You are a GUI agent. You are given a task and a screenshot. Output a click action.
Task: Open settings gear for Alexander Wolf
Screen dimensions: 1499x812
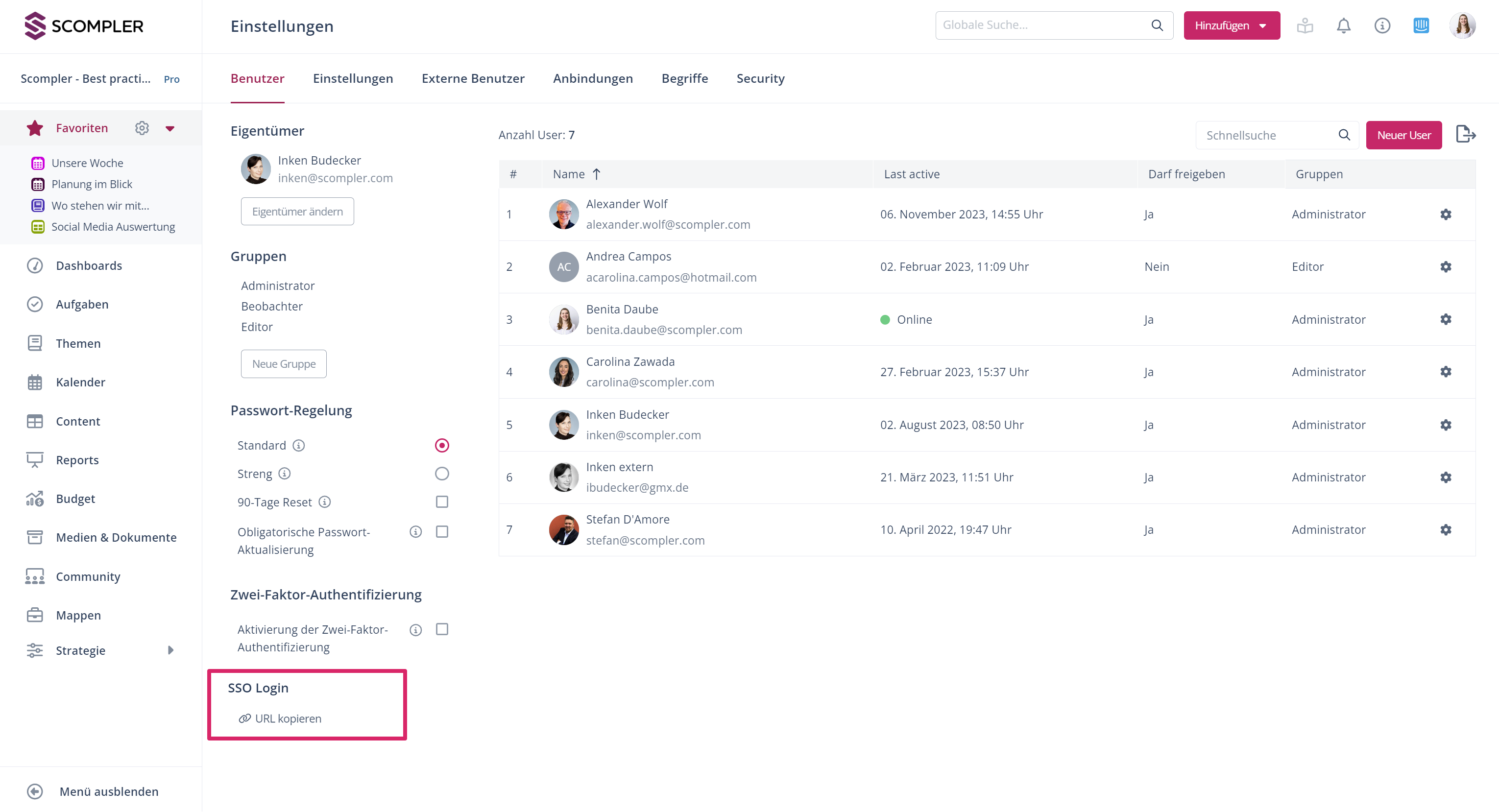tap(1446, 214)
